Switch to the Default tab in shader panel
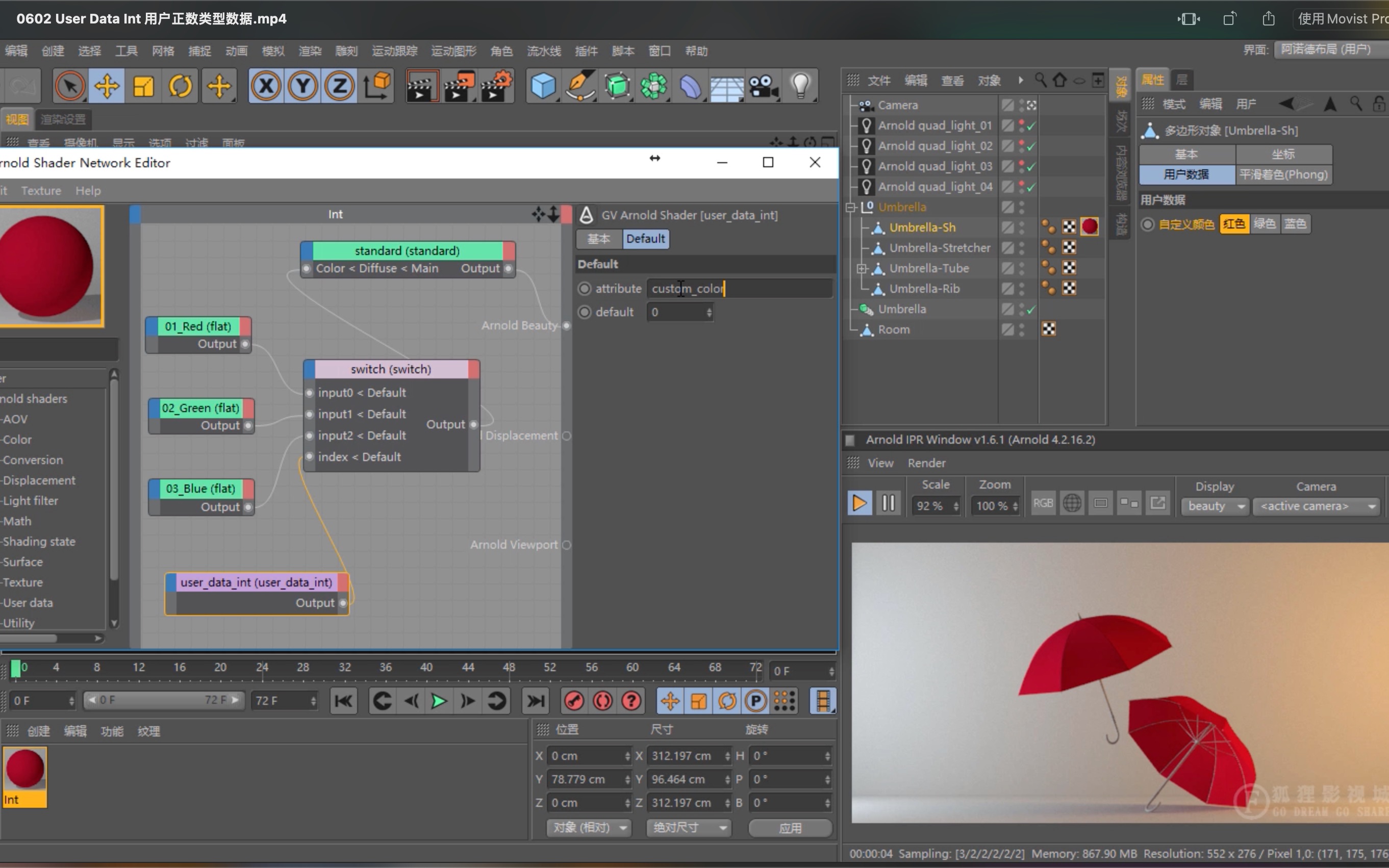 [x=645, y=239]
